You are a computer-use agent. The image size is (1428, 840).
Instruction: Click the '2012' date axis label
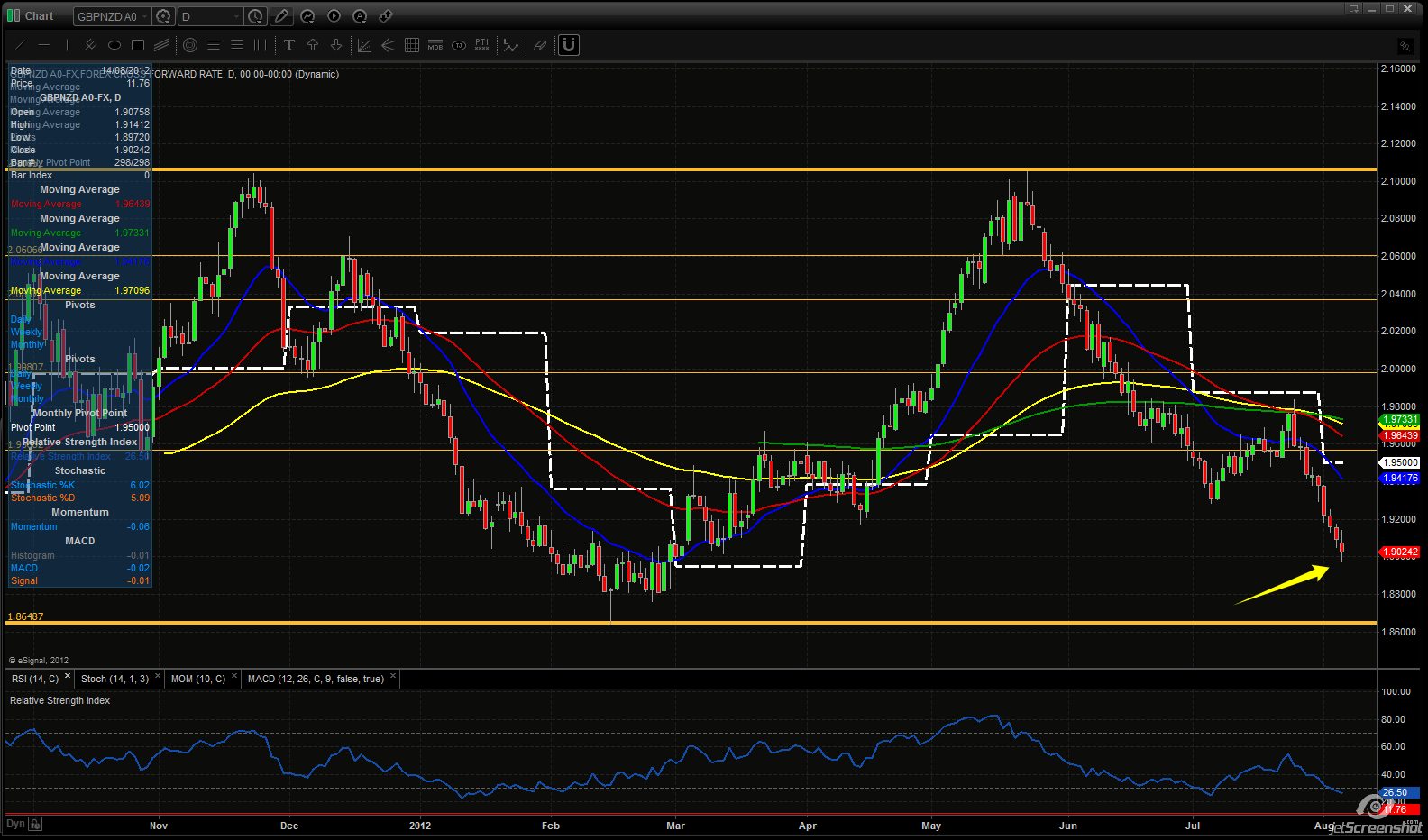(420, 825)
